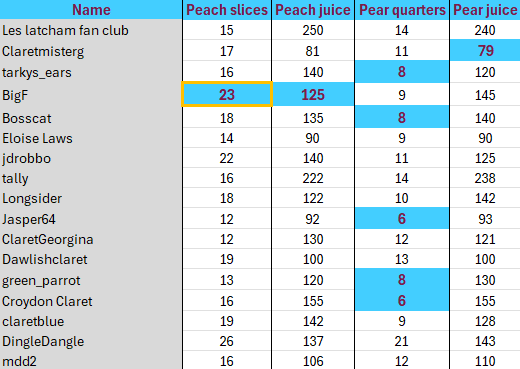The height and width of the screenshot is (369, 520).
Task: Click the Eloise Laws name cell
Action: tap(91, 138)
